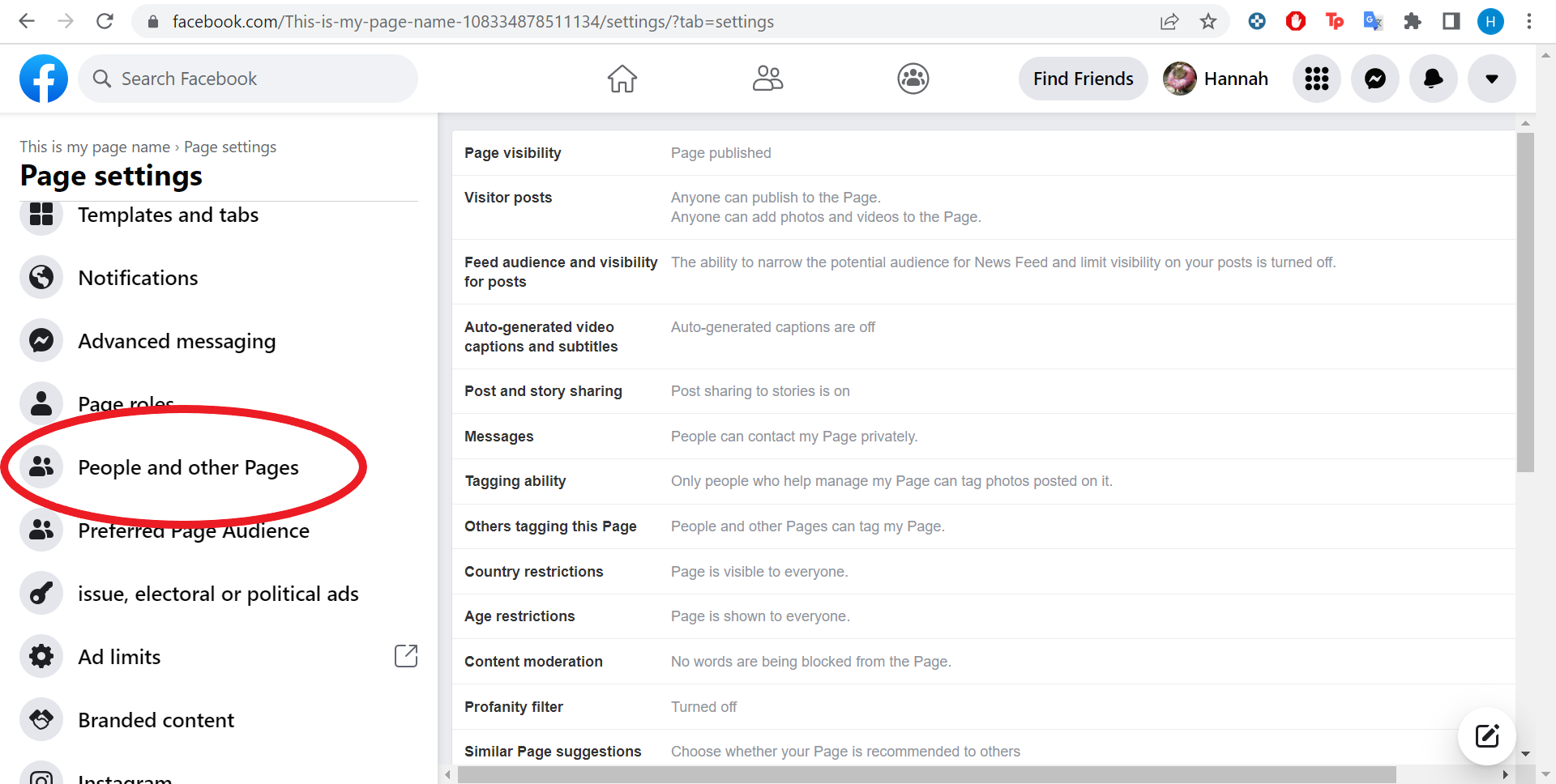Edit the Age restrictions setting
Screen dimensions: 1556x784
[983, 616]
